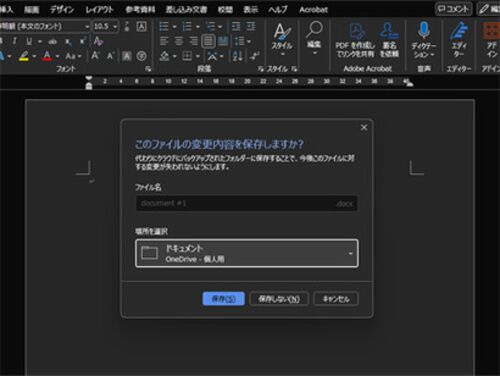
Task: Expand the underline style dropdown arrow
Action: click(40, 42)
